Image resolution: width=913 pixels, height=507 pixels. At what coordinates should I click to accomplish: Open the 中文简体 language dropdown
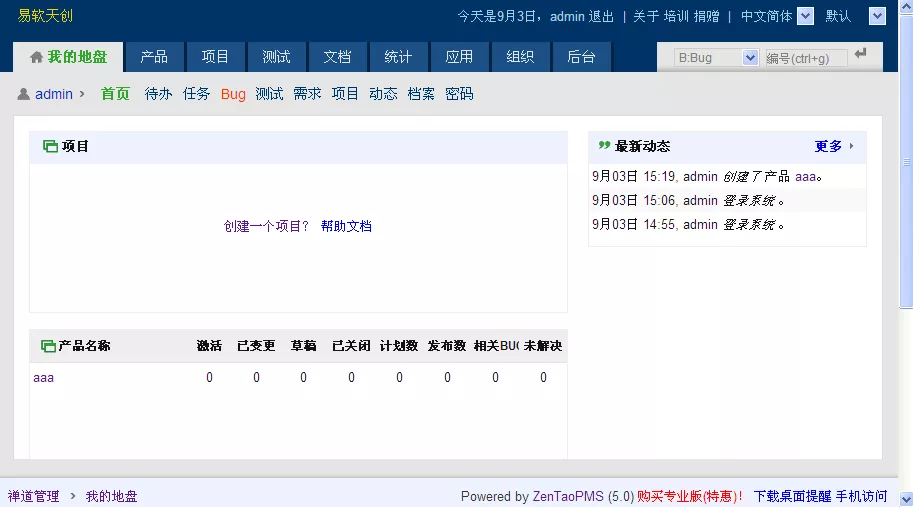click(x=805, y=16)
